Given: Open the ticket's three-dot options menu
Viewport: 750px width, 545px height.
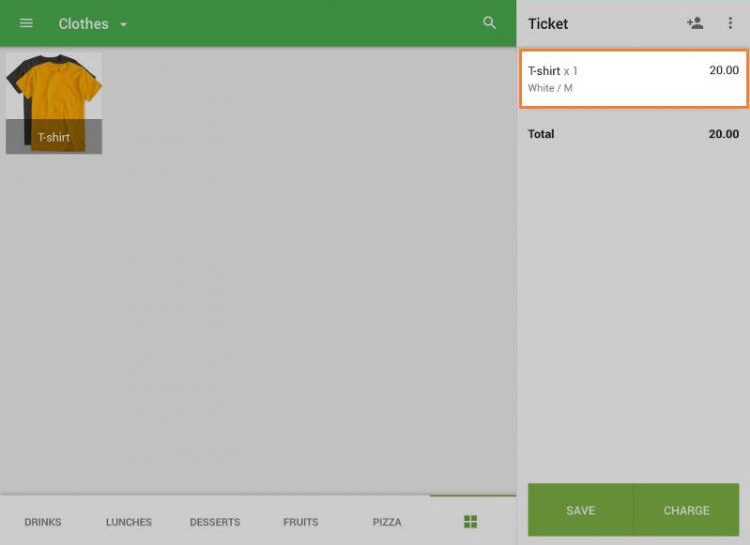Looking at the screenshot, I should [x=730, y=23].
